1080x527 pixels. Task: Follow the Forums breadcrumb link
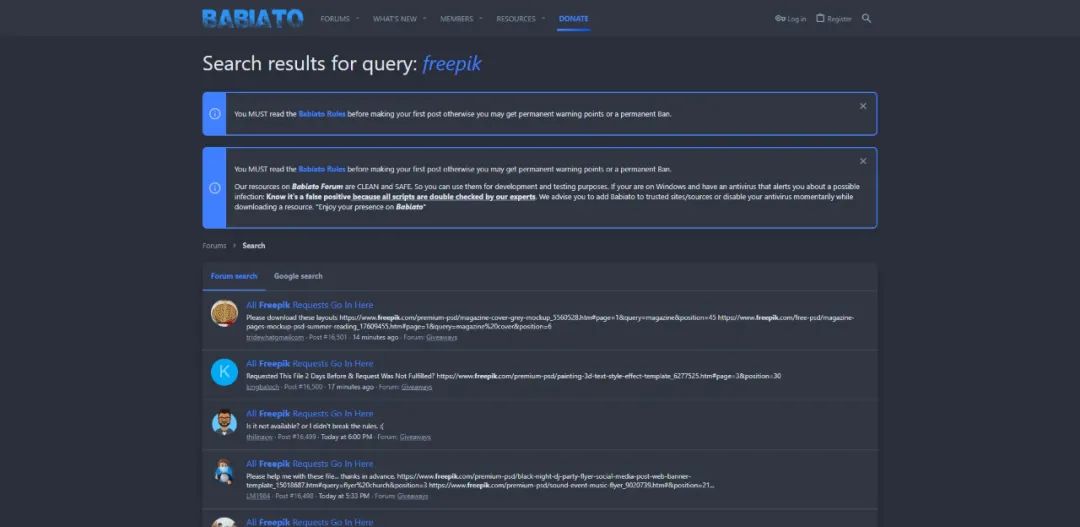click(214, 246)
